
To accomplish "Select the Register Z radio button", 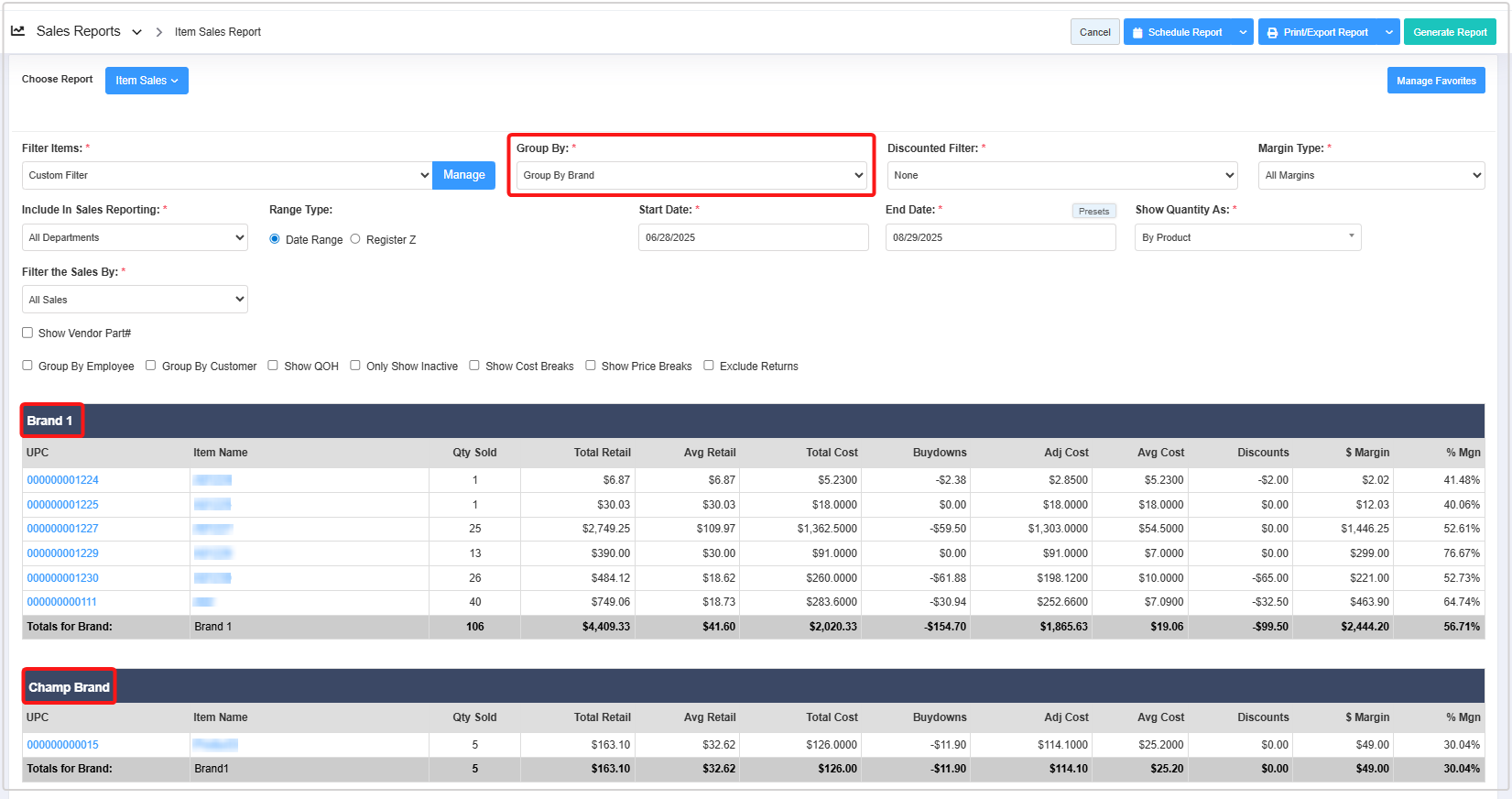I will (355, 238).
